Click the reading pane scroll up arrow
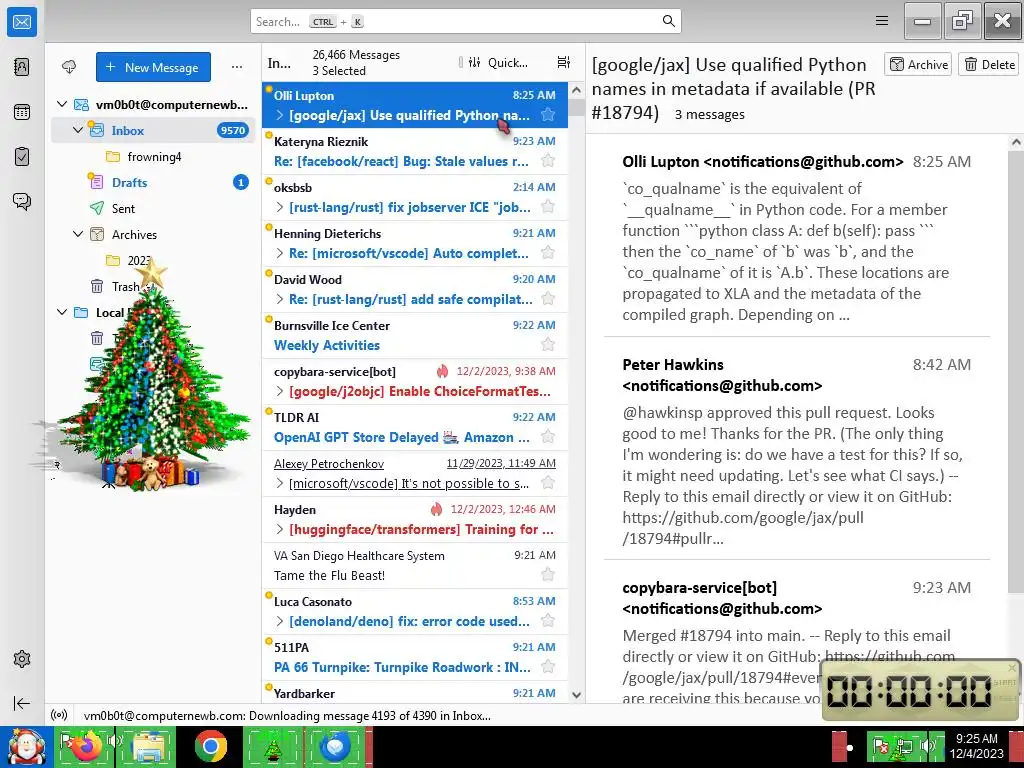Image resolution: width=1024 pixels, height=768 pixels. (x=1016, y=142)
